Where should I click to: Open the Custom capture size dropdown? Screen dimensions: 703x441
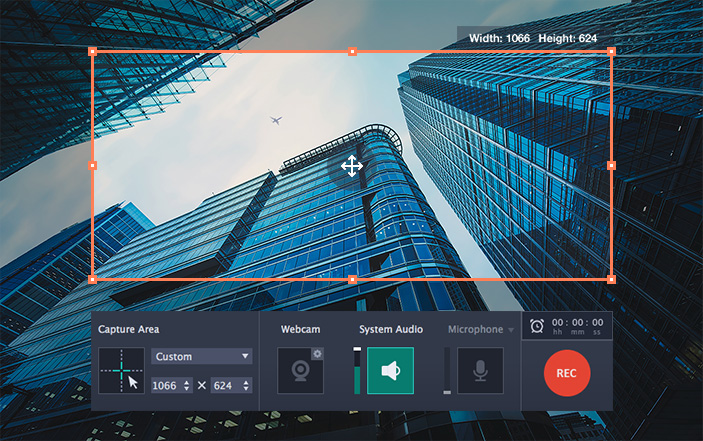[201, 356]
